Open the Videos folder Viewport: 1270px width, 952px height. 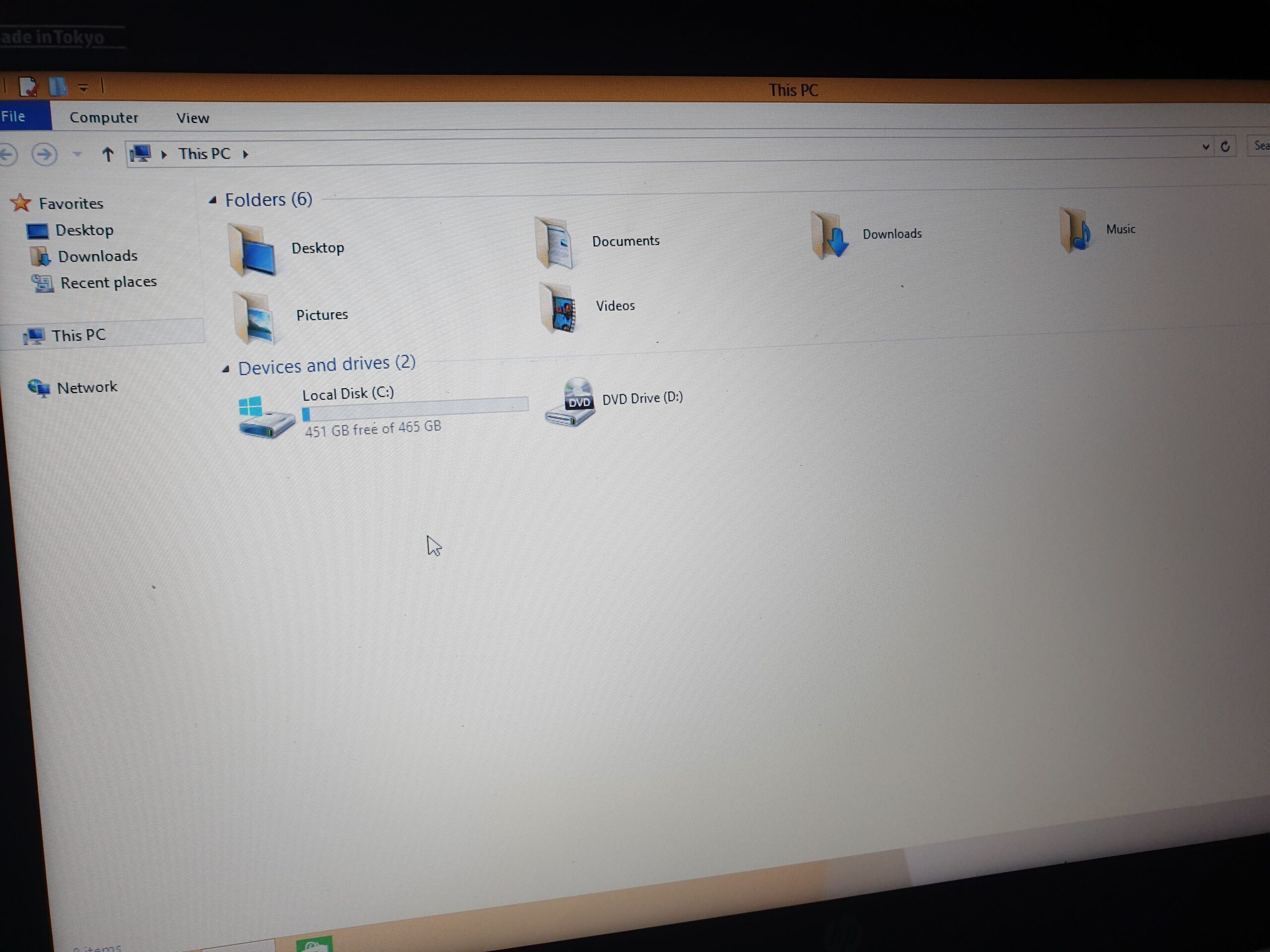click(x=614, y=306)
